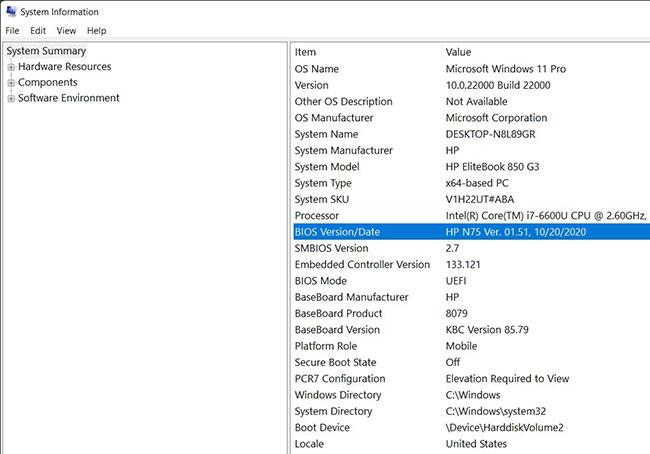
Task: Expand the Software Environment tree node
Action: [x=11, y=99]
